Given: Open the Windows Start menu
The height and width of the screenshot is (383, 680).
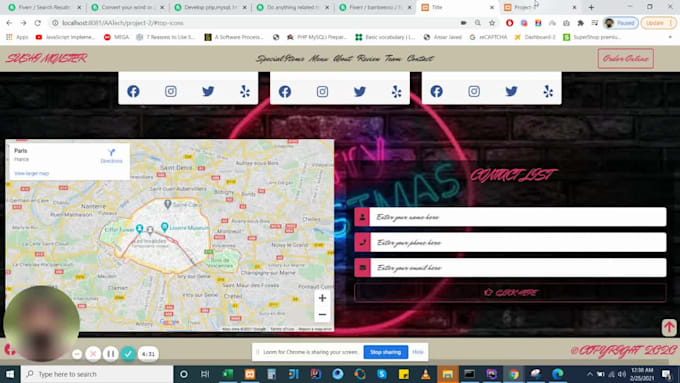Looking at the screenshot, I should pos(10,374).
